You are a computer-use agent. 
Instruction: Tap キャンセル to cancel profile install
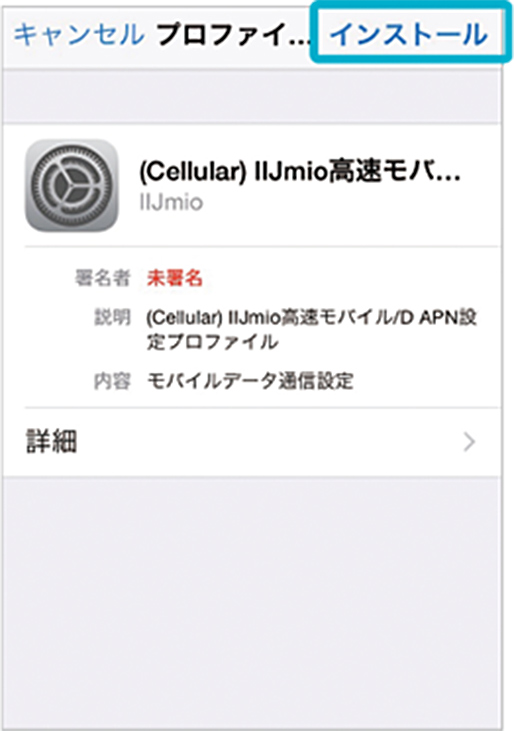79,34
